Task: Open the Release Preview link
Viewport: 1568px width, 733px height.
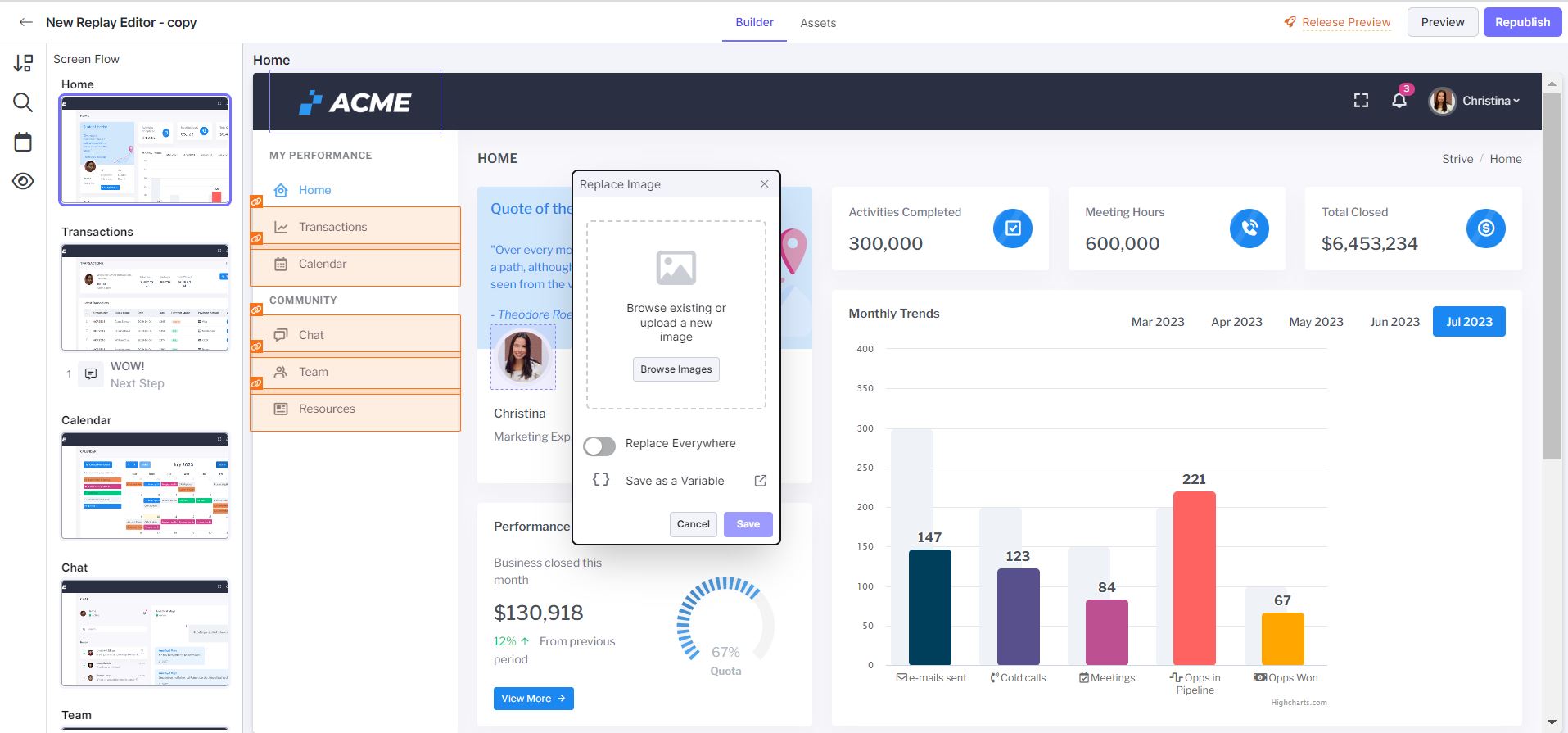Action: (x=1345, y=22)
